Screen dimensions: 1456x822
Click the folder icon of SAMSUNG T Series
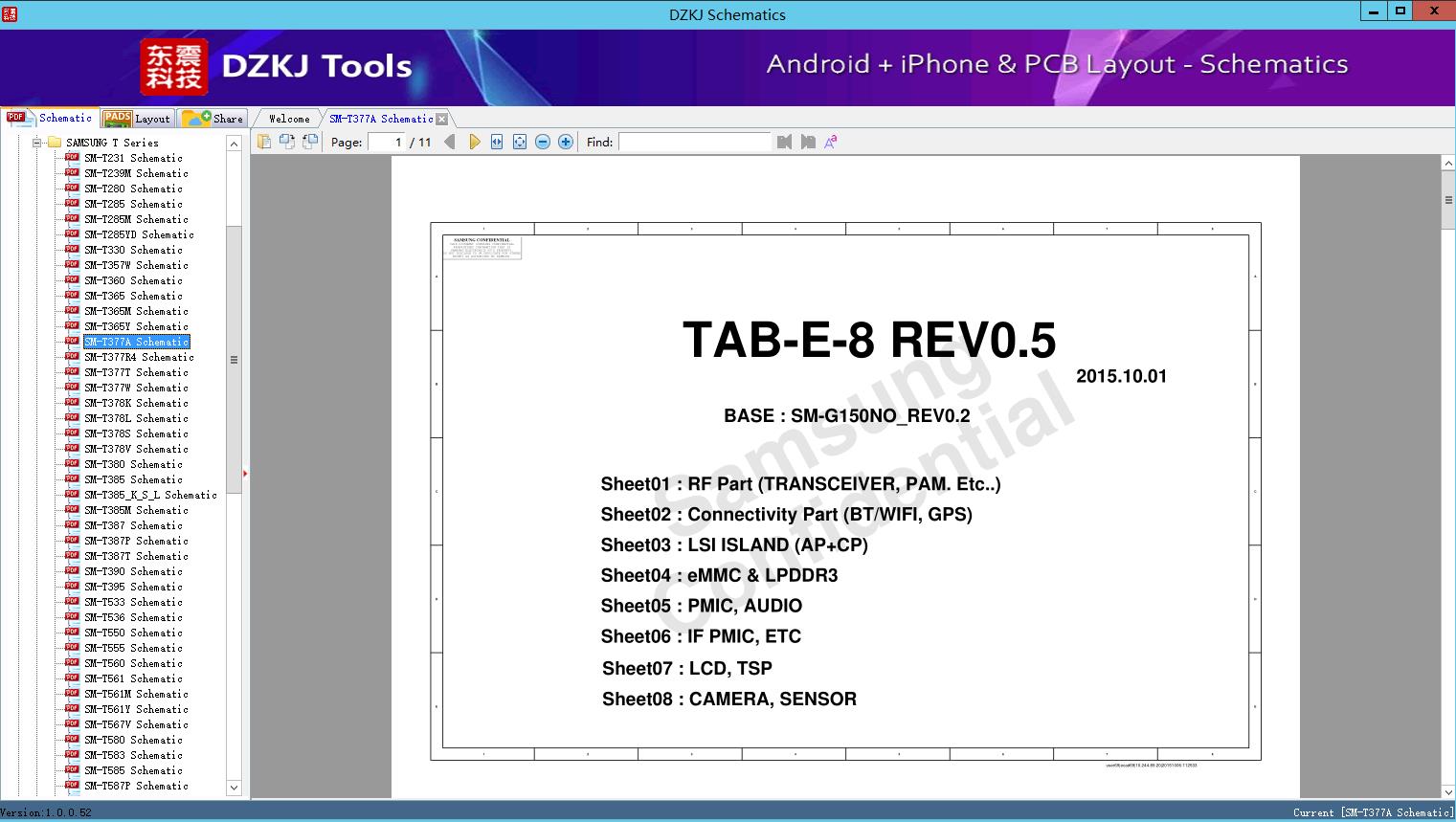(55, 143)
